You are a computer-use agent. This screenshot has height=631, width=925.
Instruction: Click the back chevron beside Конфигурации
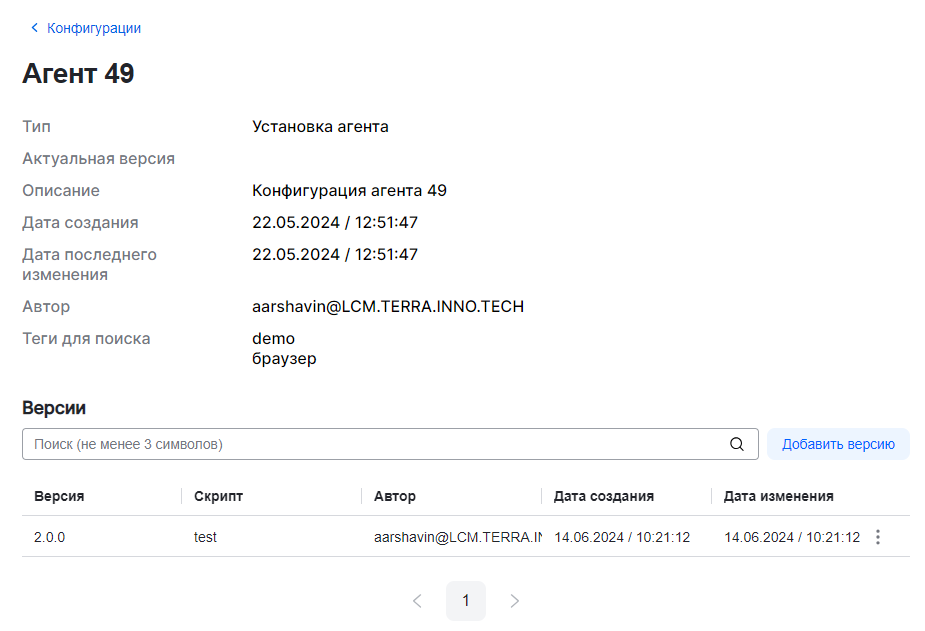tap(35, 28)
